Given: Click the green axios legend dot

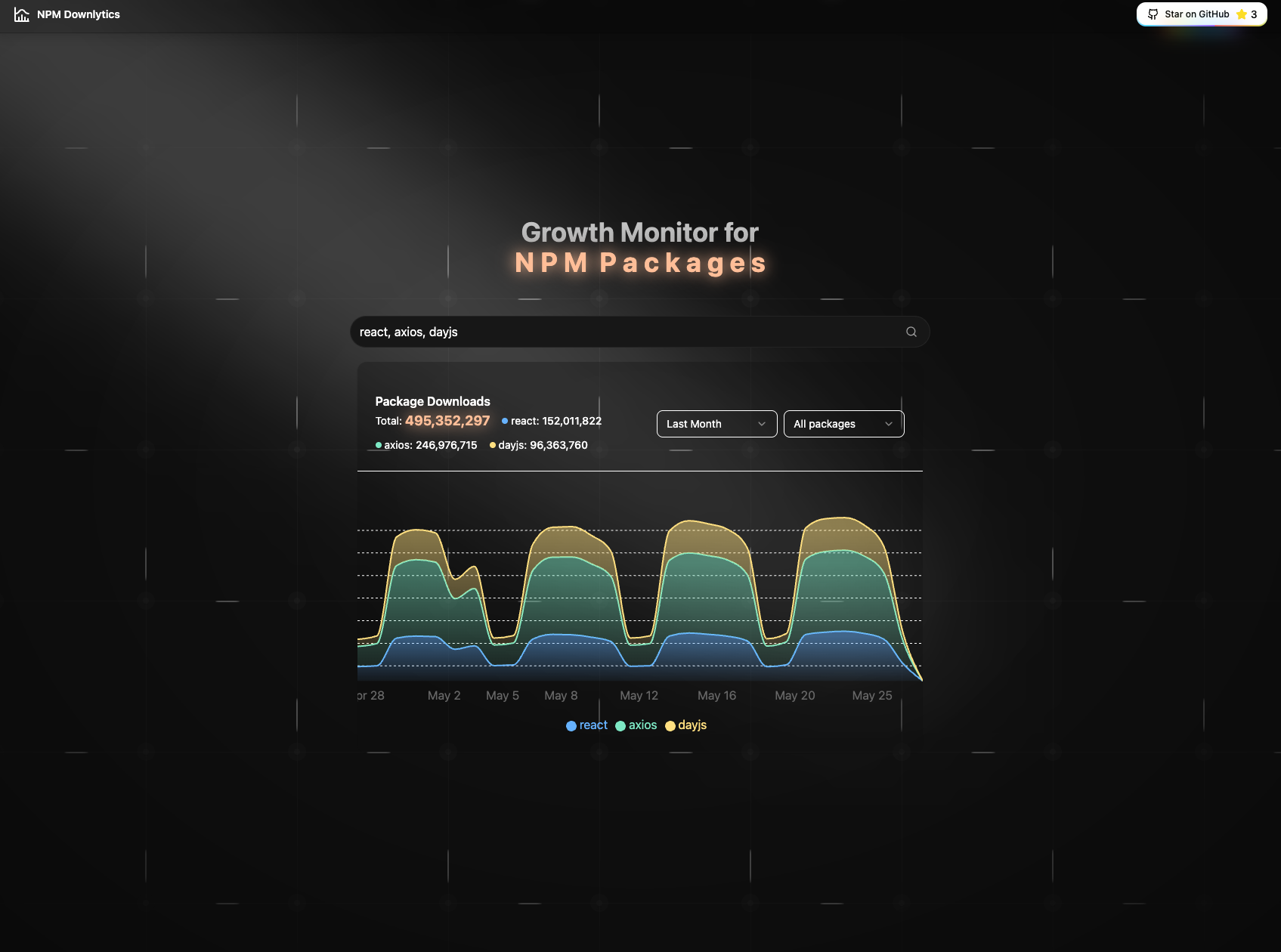Looking at the screenshot, I should [620, 726].
